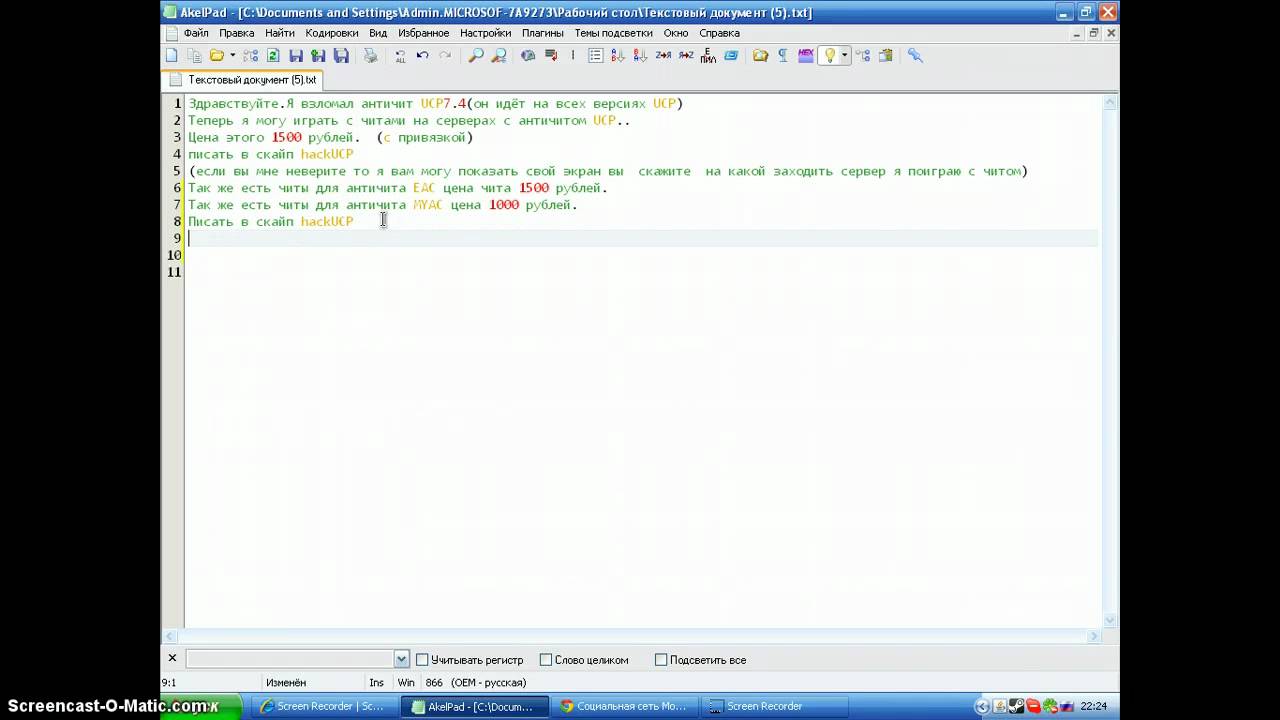Enable the Подсветить все checkbox
1280x720 pixels.
click(x=661, y=660)
